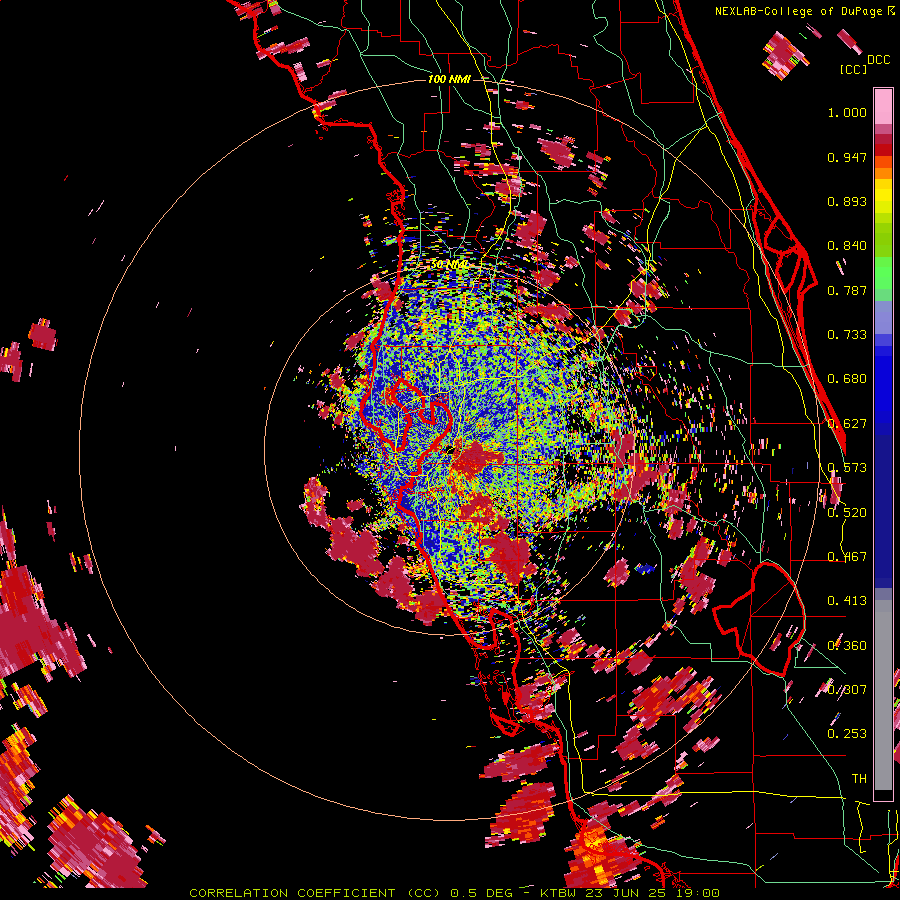Click the 0.253 legend value

click(847, 734)
